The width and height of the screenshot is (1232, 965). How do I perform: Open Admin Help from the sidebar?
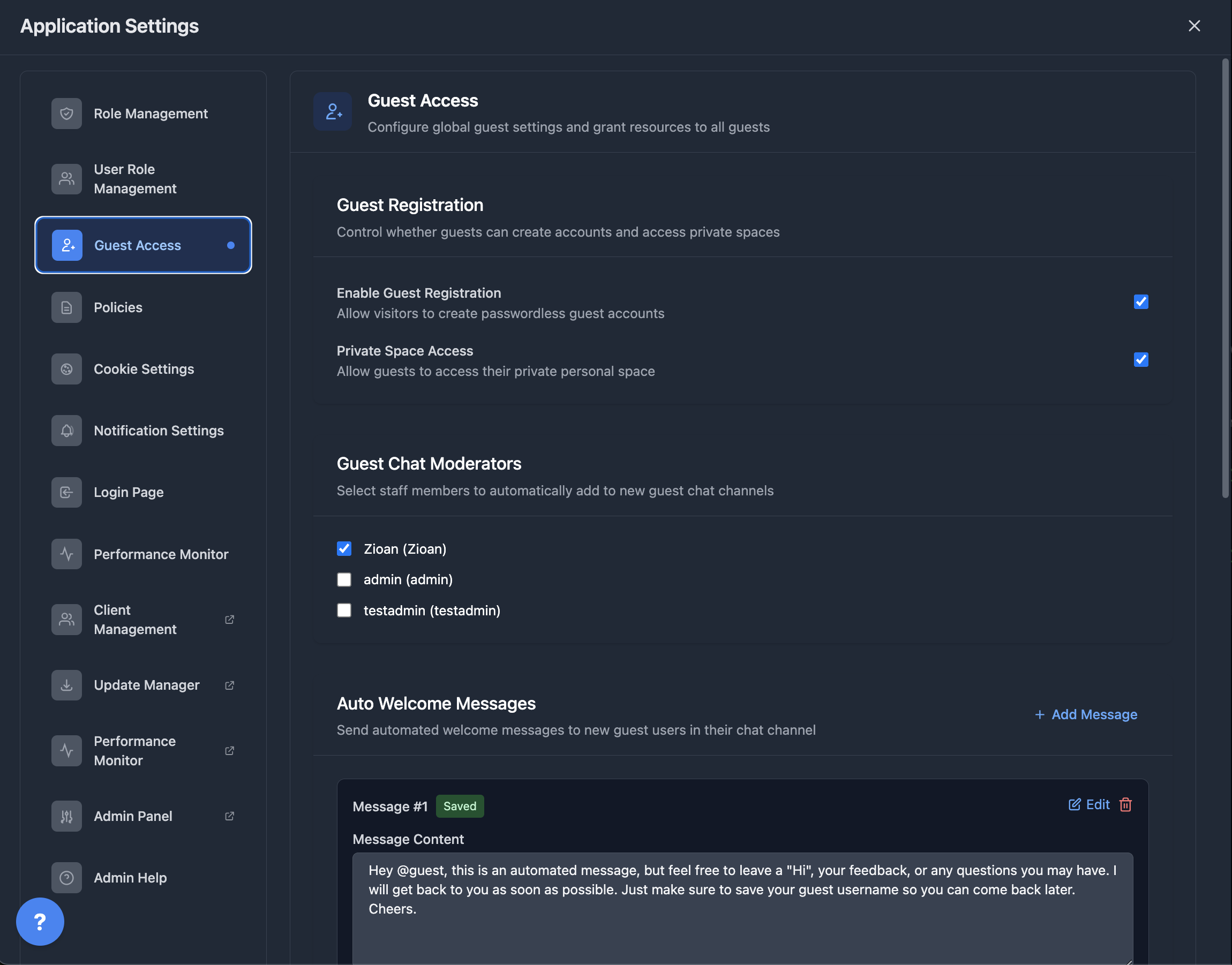coord(130,877)
